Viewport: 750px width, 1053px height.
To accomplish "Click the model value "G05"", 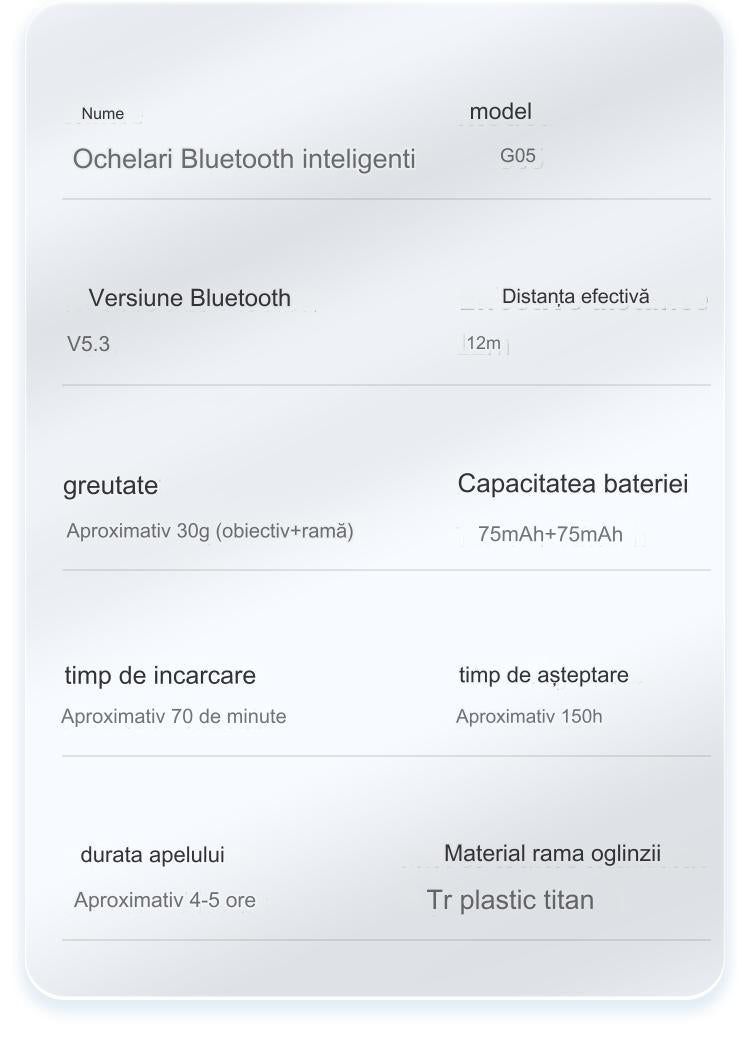I will pos(518,156).
